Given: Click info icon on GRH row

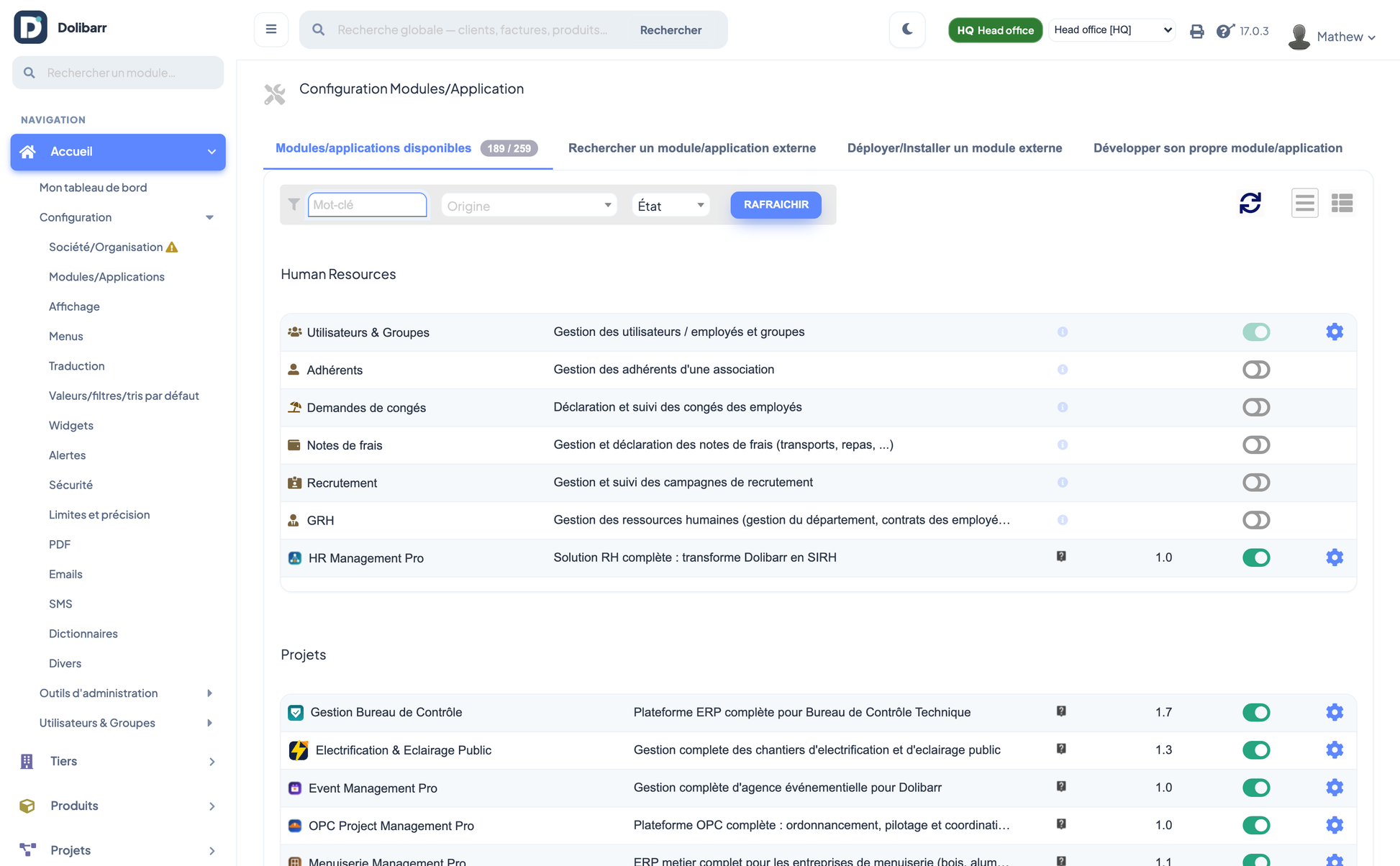Looking at the screenshot, I should point(1063,520).
